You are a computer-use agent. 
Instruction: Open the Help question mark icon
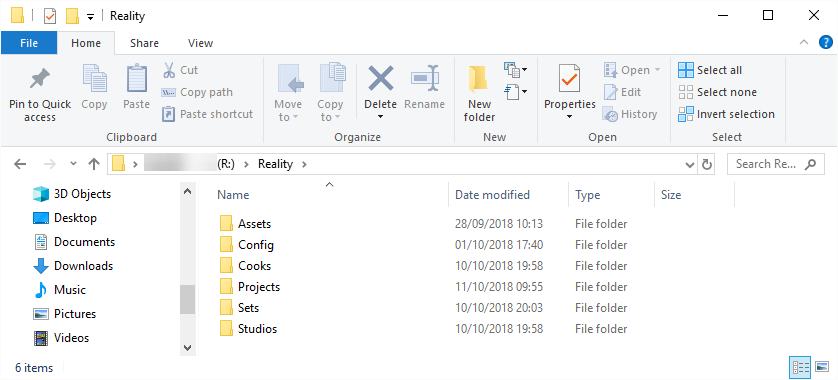click(x=826, y=43)
